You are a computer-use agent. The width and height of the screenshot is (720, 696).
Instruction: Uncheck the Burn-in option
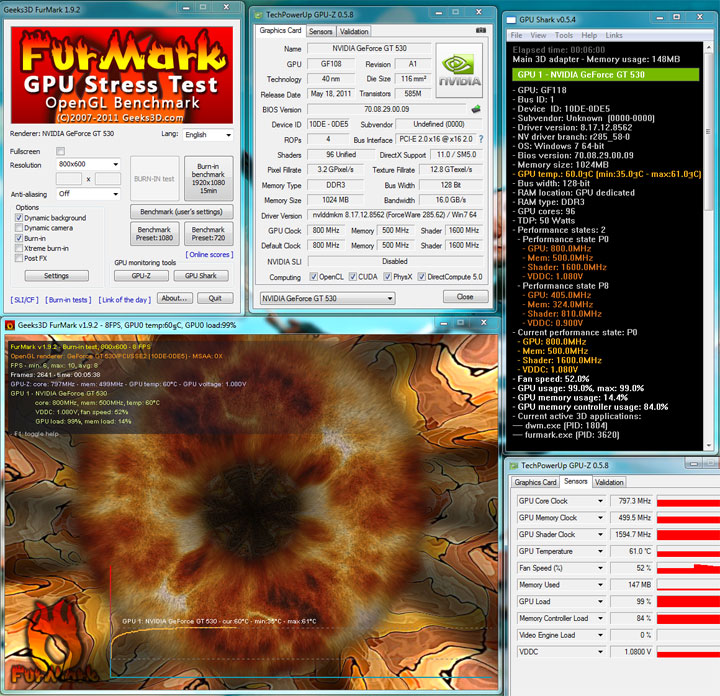tap(19, 238)
